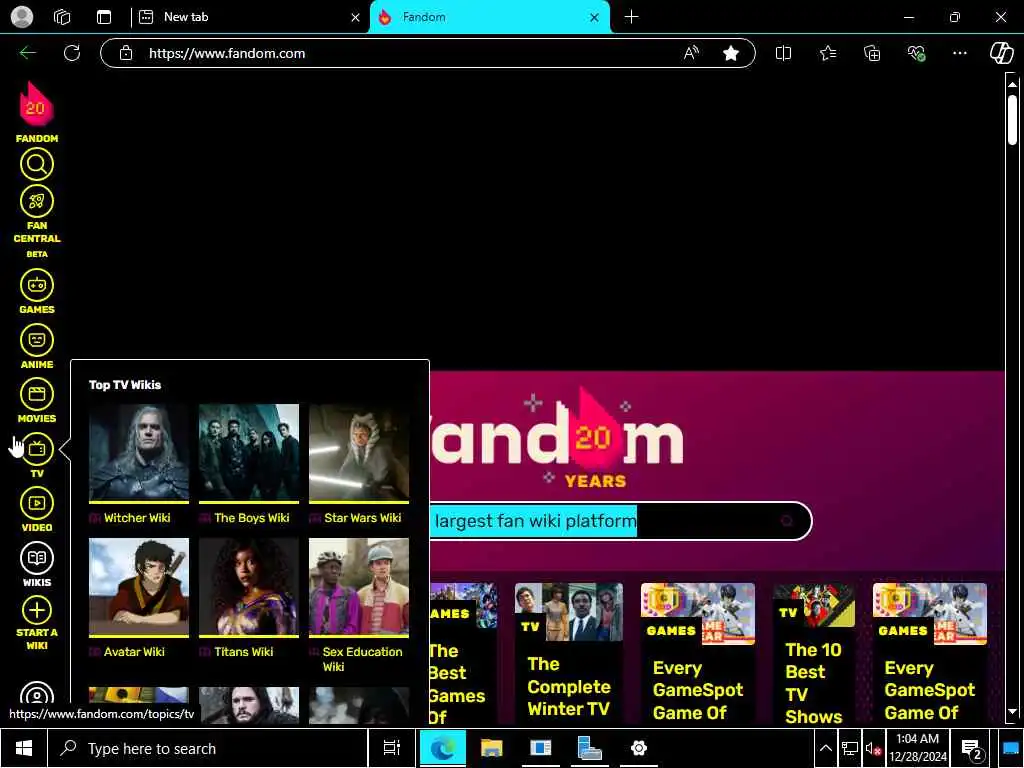Open the notification center icon
This screenshot has width=1024, height=768.
972,749
